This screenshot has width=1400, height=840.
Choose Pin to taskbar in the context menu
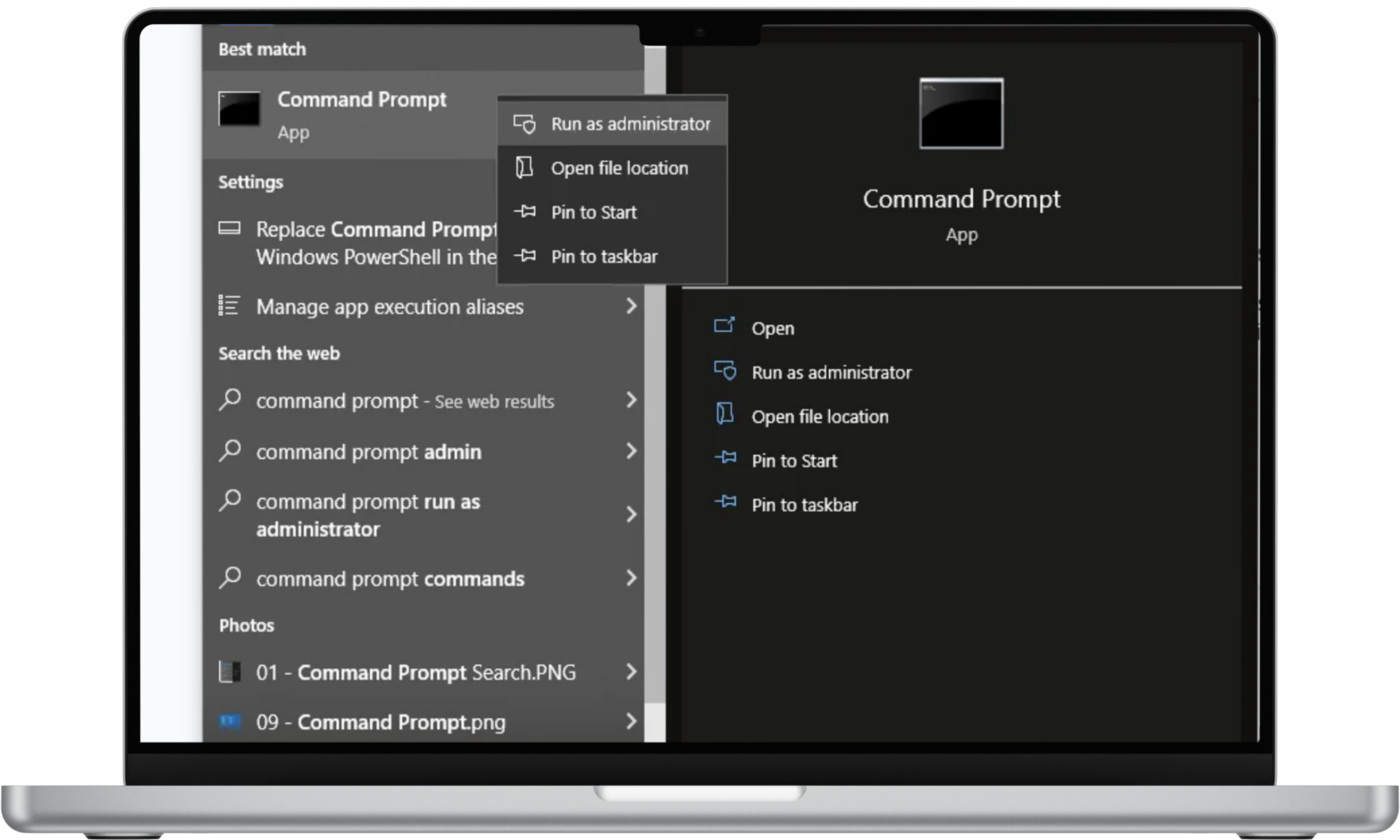(612, 256)
